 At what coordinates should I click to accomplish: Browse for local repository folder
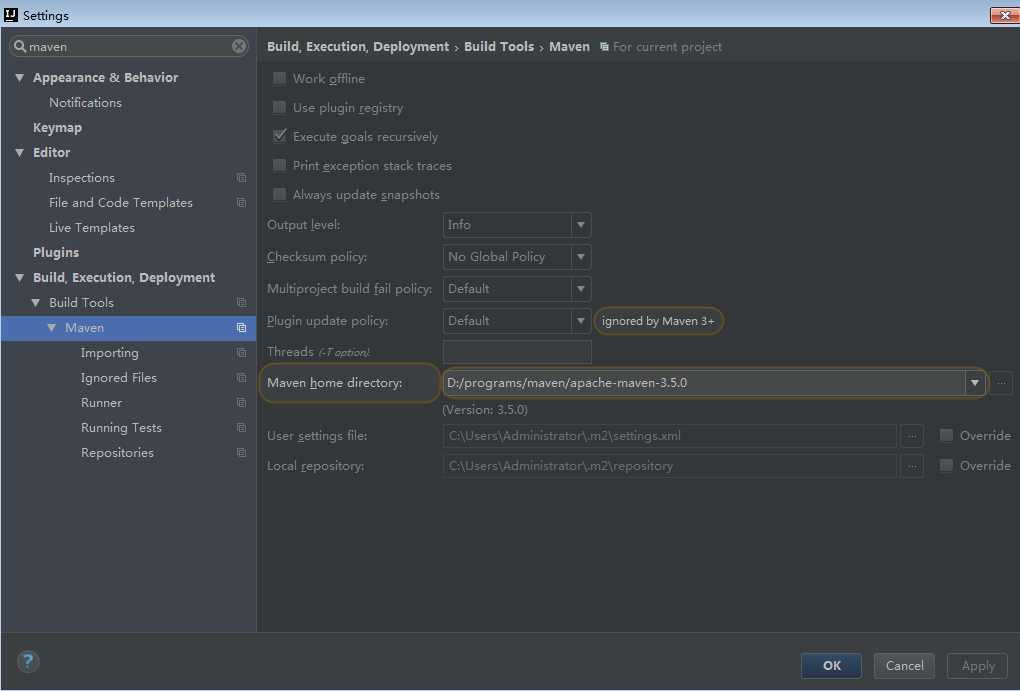(x=911, y=466)
